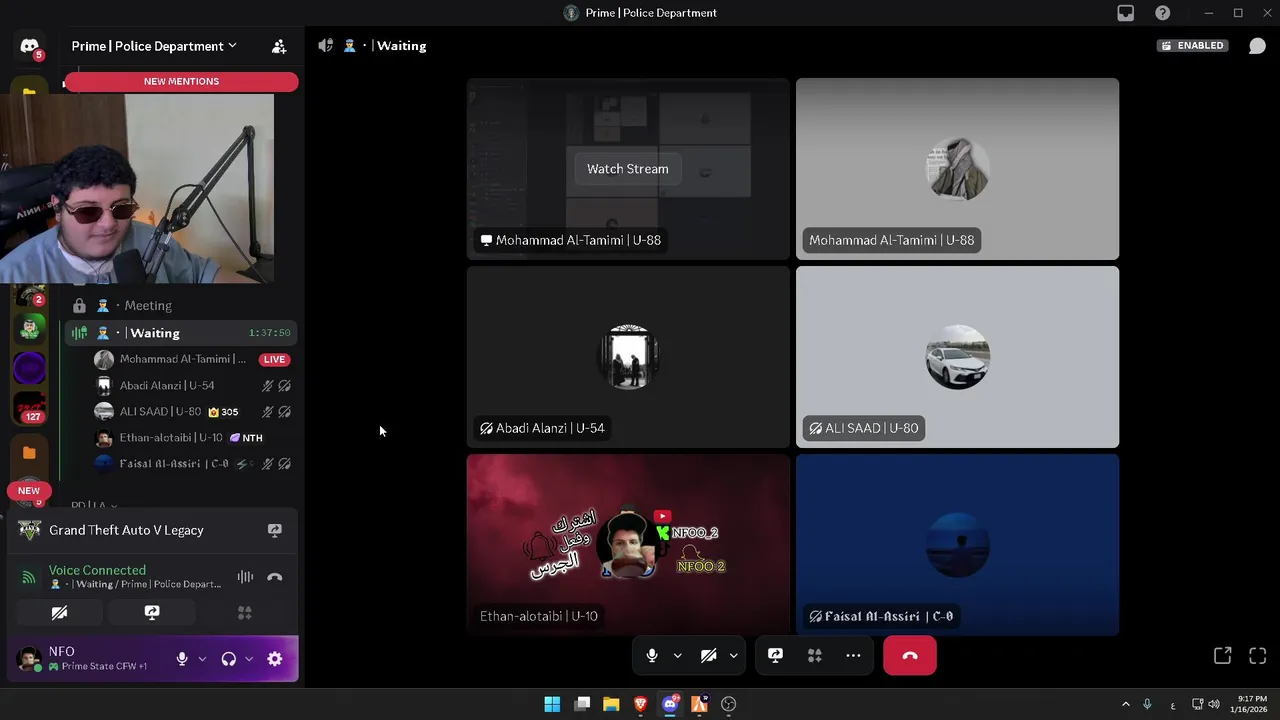Click the NEW MENTIONS banner
The width and height of the screenshot is (1280, 720).
point(181,81)
